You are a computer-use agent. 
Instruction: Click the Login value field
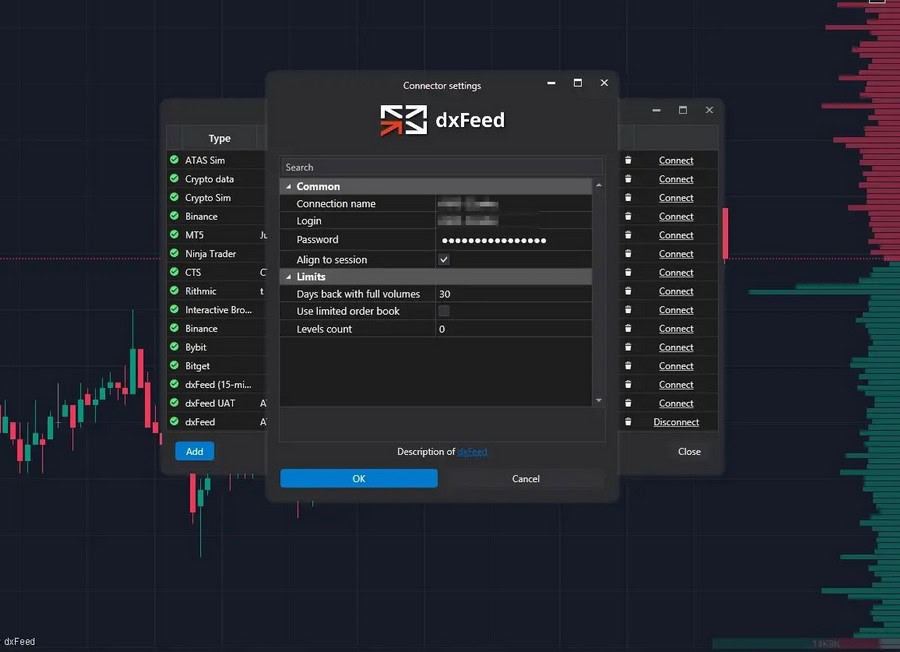coord(514,221)
